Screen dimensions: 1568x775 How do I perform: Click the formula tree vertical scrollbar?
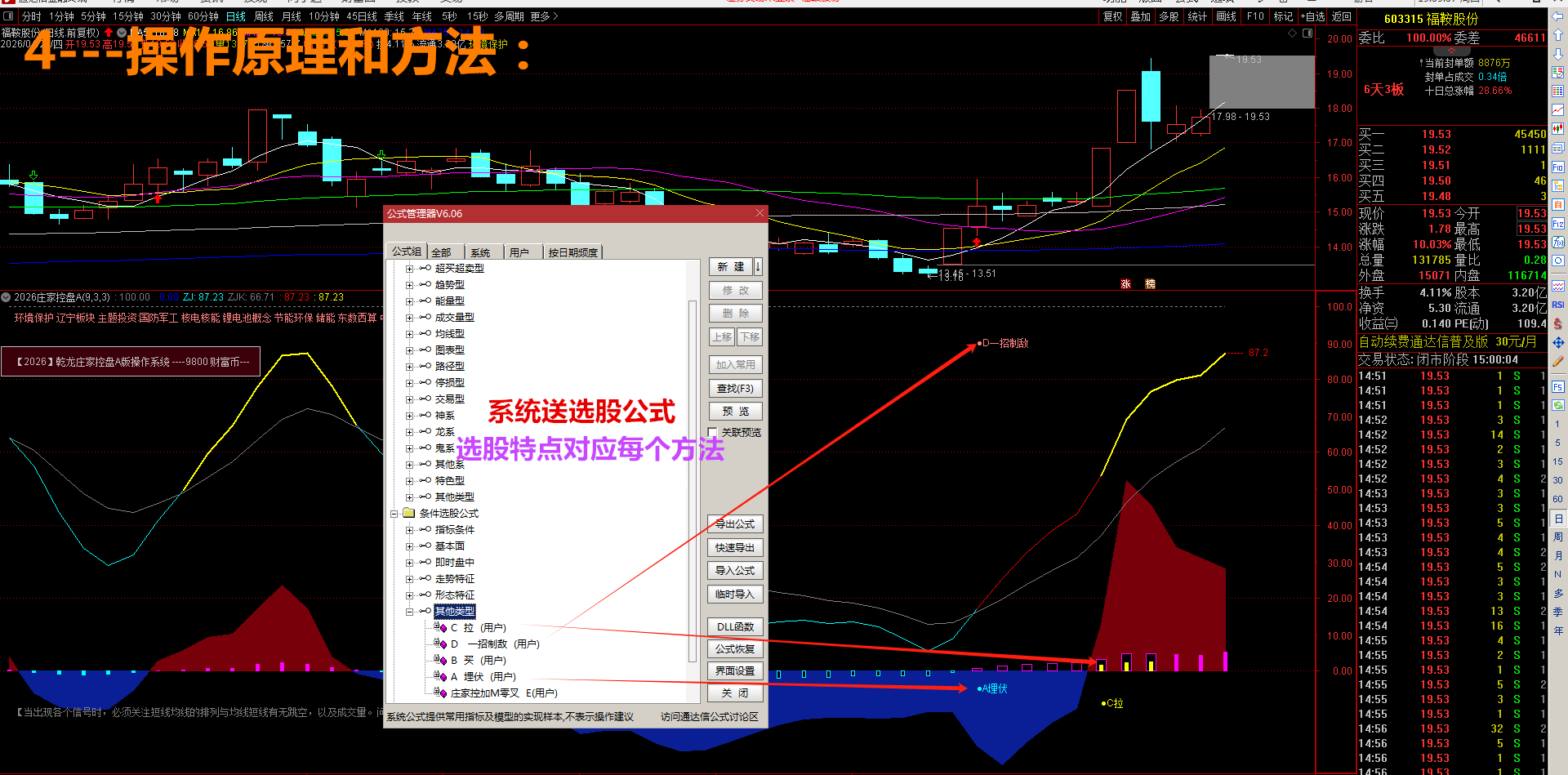click(x=693, y=482)
